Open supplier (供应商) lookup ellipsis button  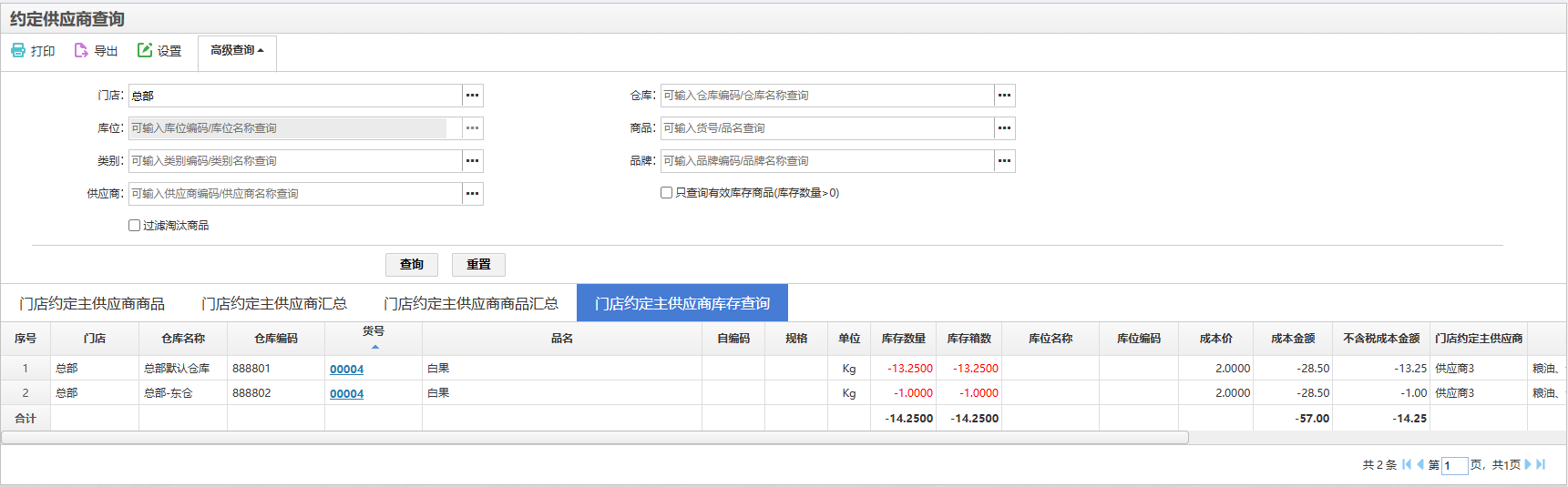[472, 194]
